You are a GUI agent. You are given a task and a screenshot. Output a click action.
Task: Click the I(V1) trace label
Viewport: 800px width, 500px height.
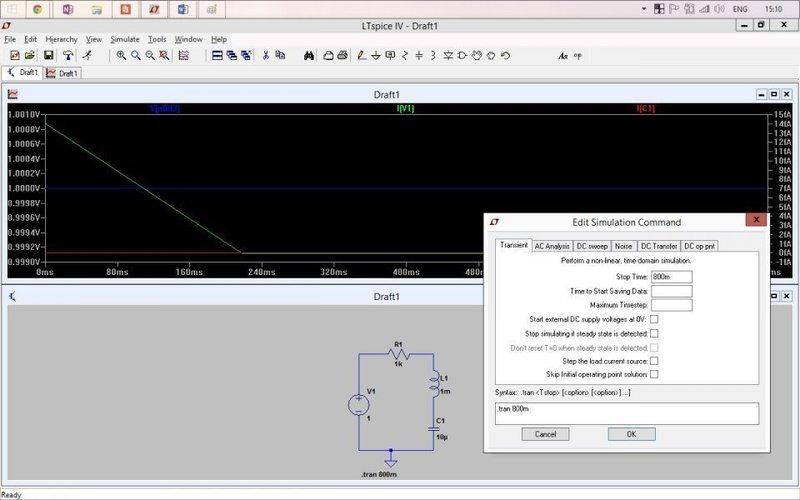(x=406, y=108)
